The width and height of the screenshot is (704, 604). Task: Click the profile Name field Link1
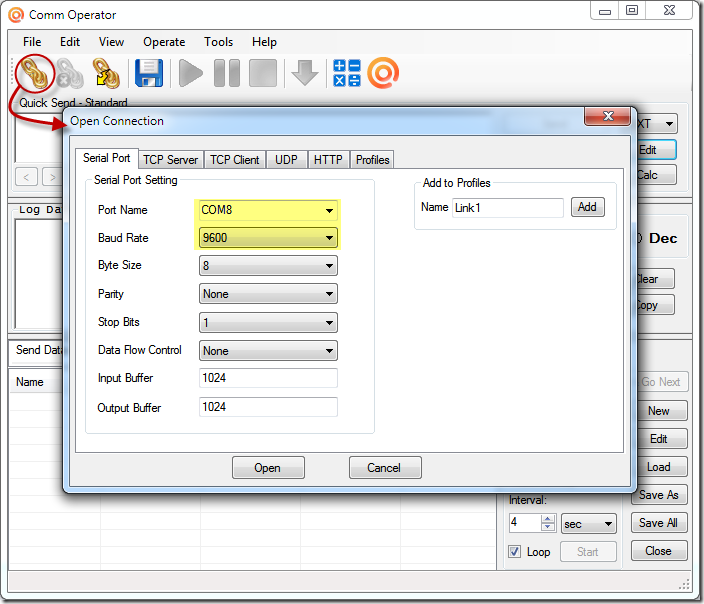[507, 208]
